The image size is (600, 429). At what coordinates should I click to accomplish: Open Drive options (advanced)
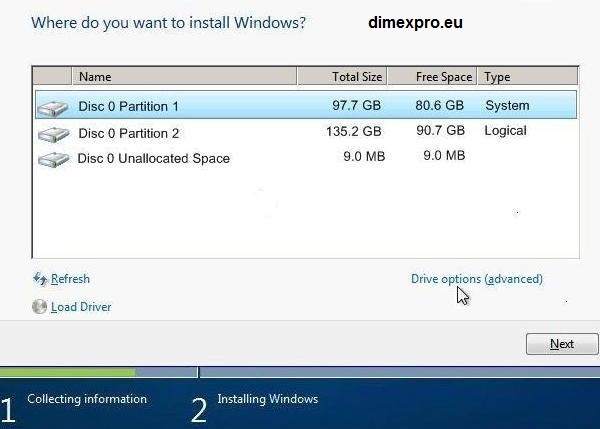477,279
